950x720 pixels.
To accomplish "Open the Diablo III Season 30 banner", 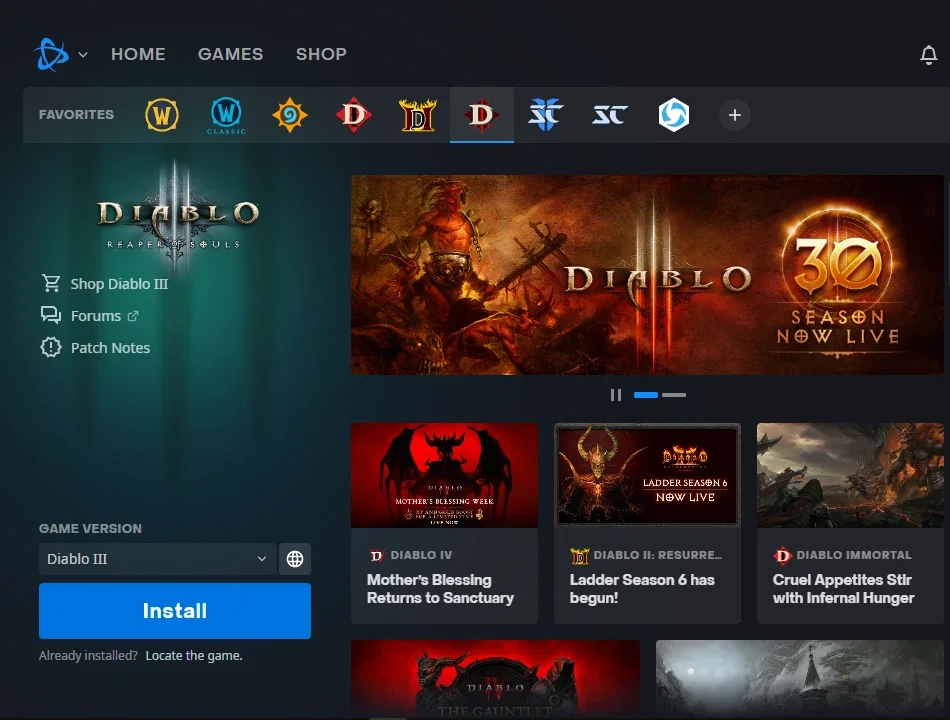I will click(x=647, y=275).
